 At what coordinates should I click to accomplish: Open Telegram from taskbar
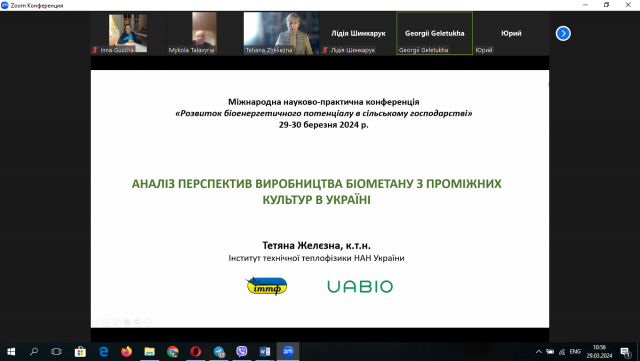click(x=219, y=352)
